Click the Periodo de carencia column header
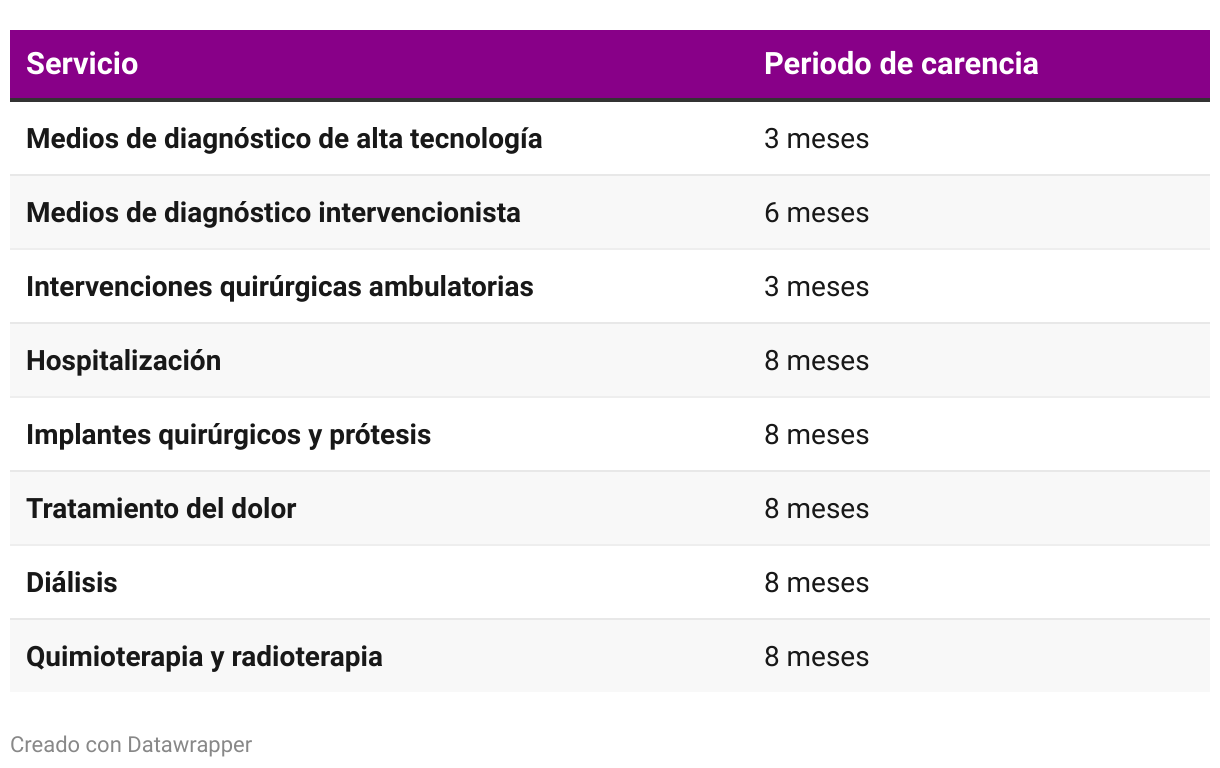This screenshot has height=768, width=1220. 900,64
